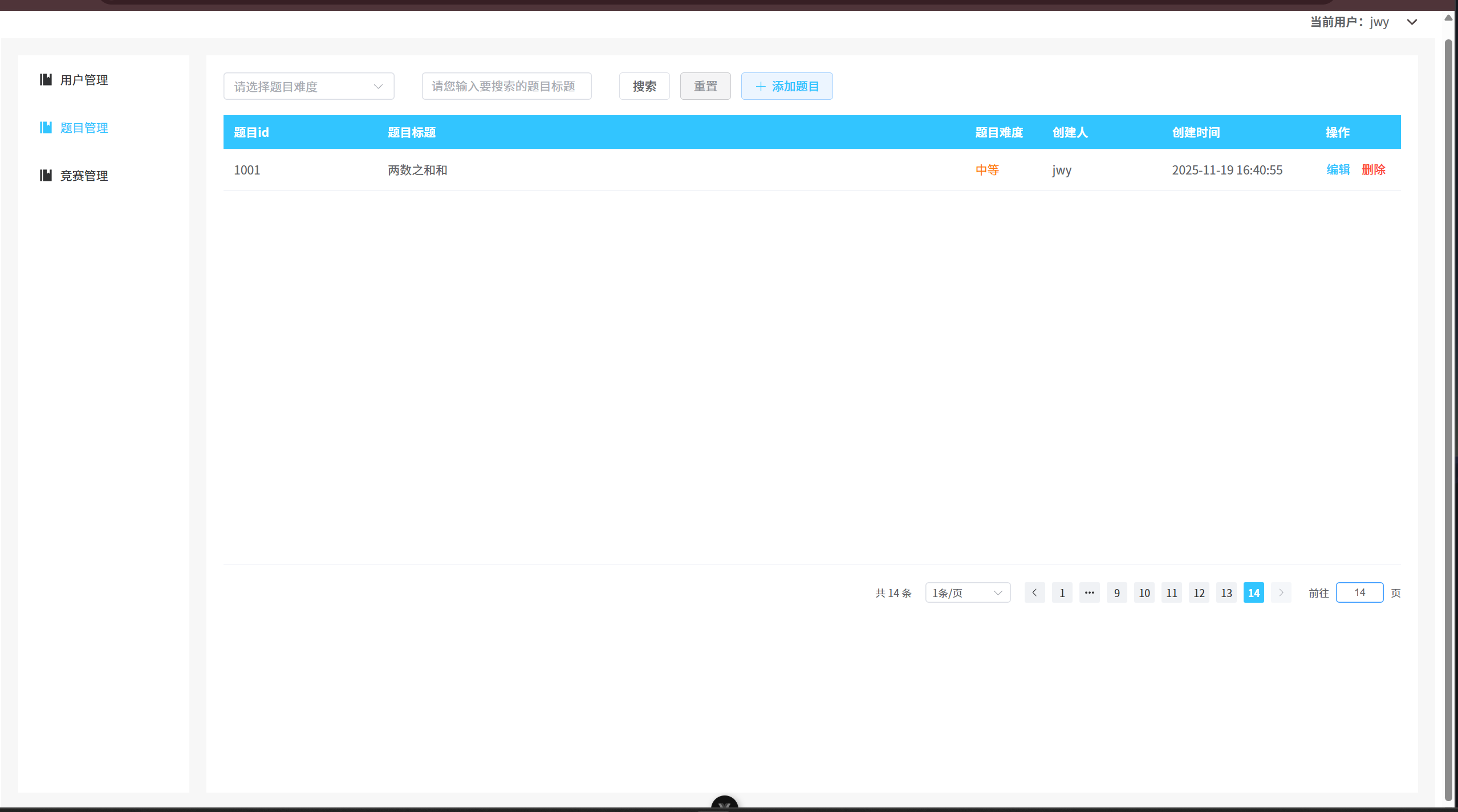Viewport: 1458px width, 812px height.
Task: Click the plus icon on 添加题目 button
Action: coord(760,86)
